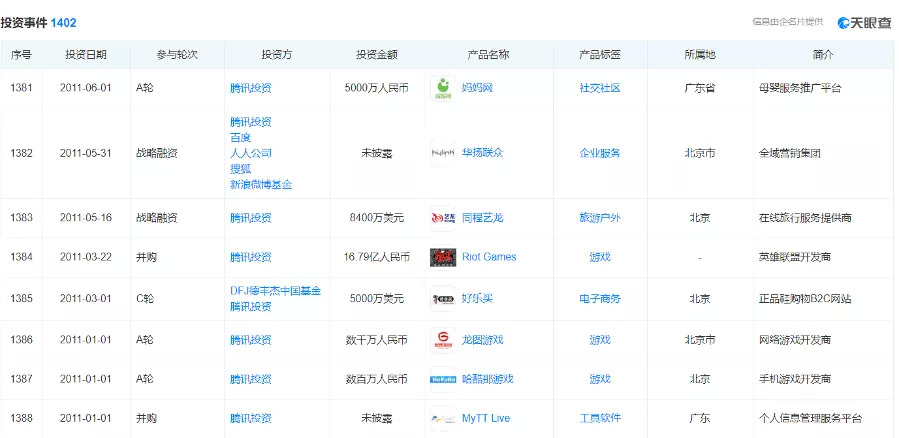The height and width of the screenshot is (438, 899).
Task: Open the 妈妈网 product link
Action: point(477,88)
